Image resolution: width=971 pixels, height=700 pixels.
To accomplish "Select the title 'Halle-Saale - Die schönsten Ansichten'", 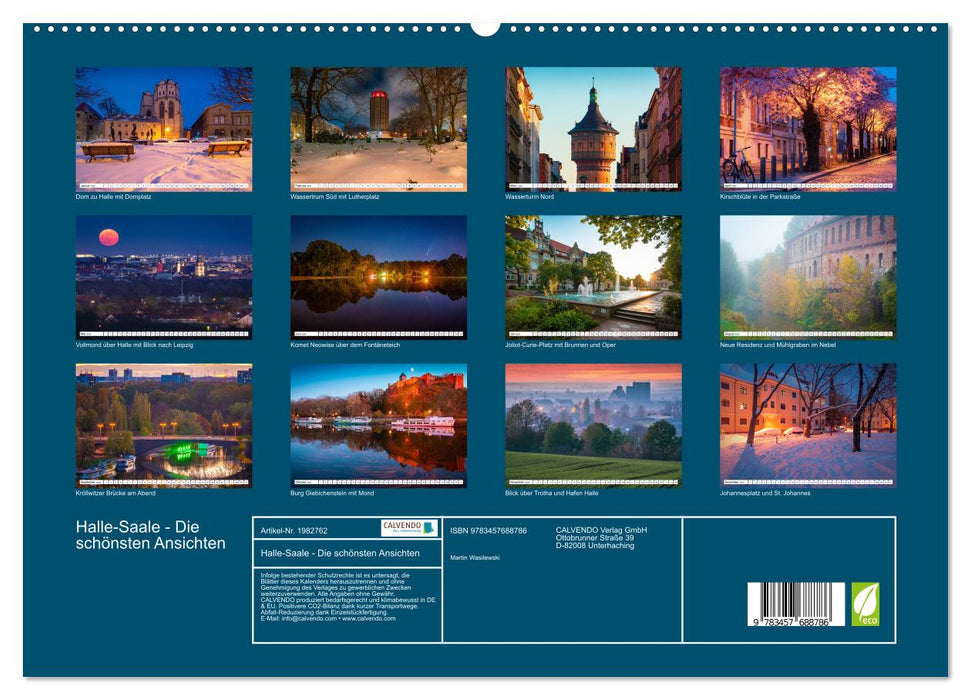I will (152, 535).
